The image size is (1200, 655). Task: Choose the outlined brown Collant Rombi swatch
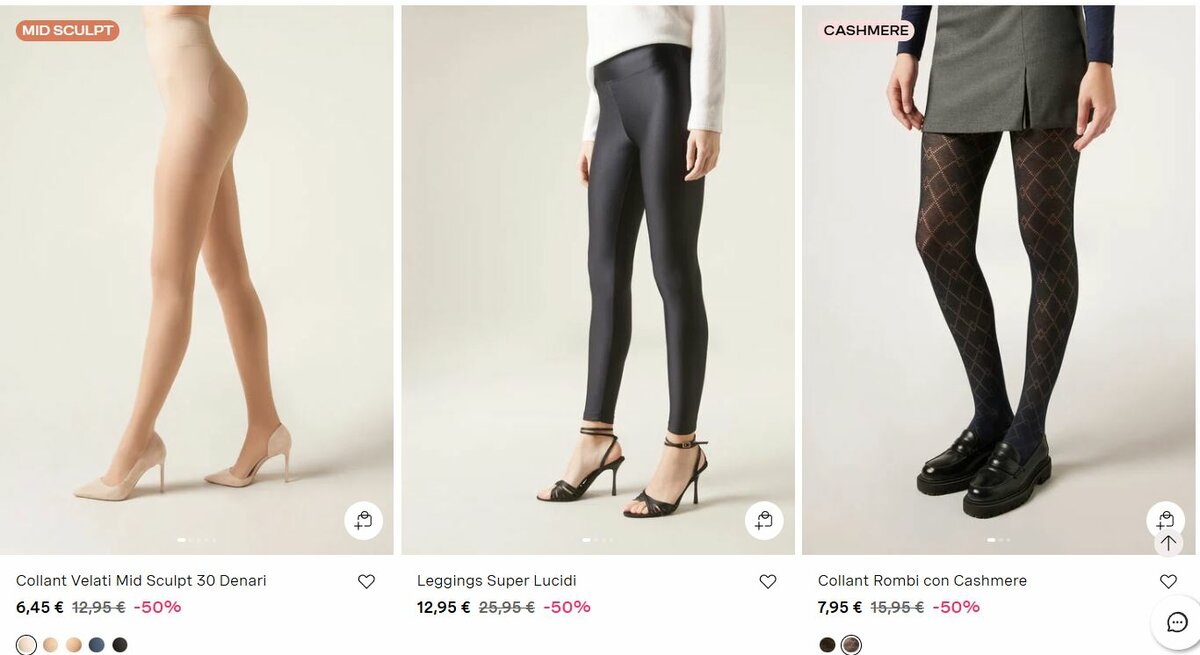click(851, 645)
